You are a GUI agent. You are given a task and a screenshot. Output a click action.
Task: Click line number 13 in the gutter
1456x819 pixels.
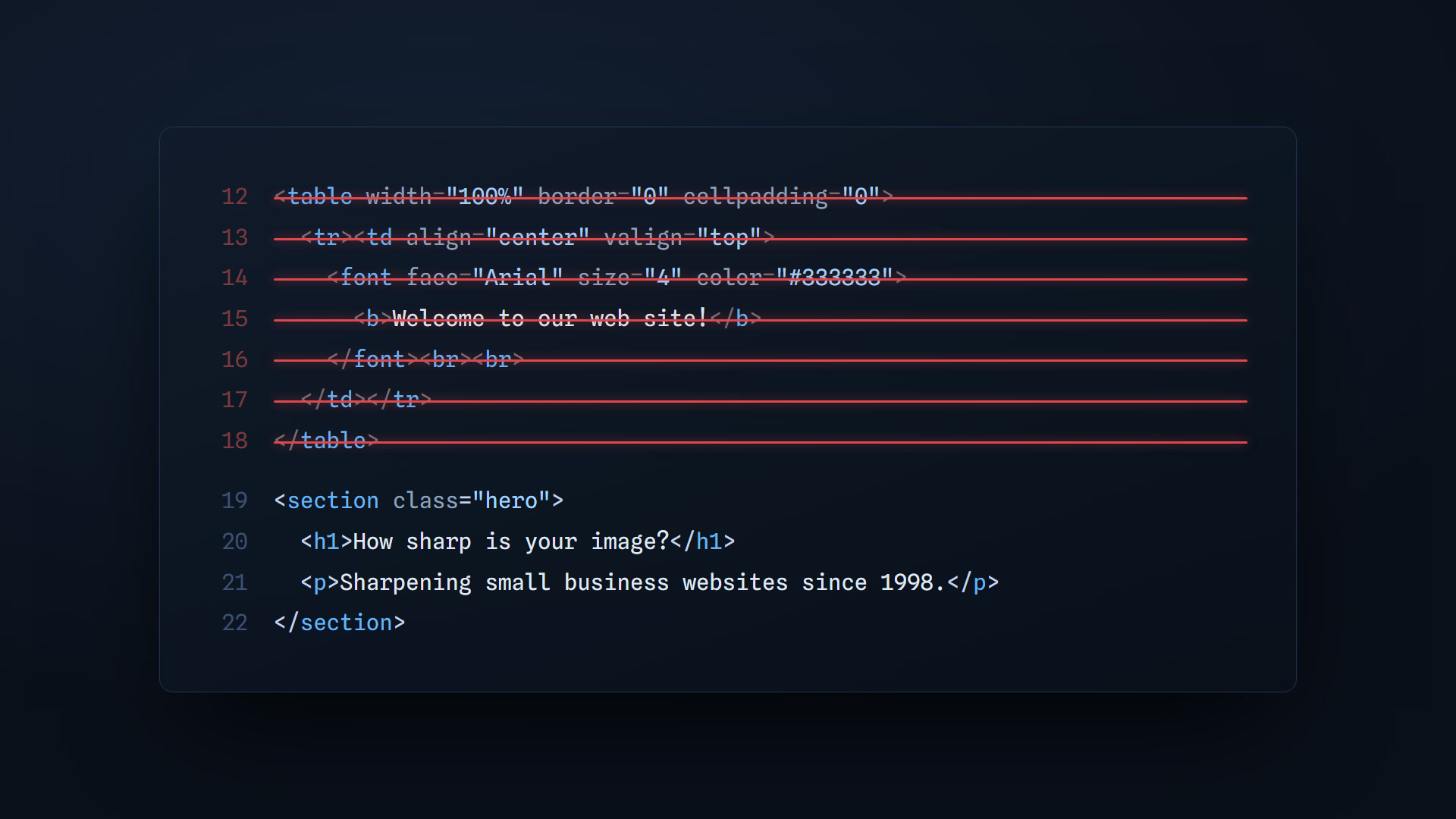click(x=234, y=237)
